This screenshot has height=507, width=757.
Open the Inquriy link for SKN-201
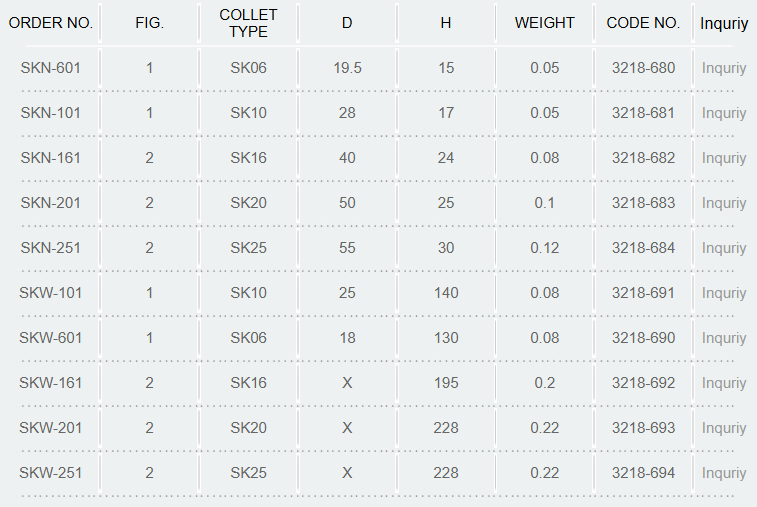coord(724,203)
